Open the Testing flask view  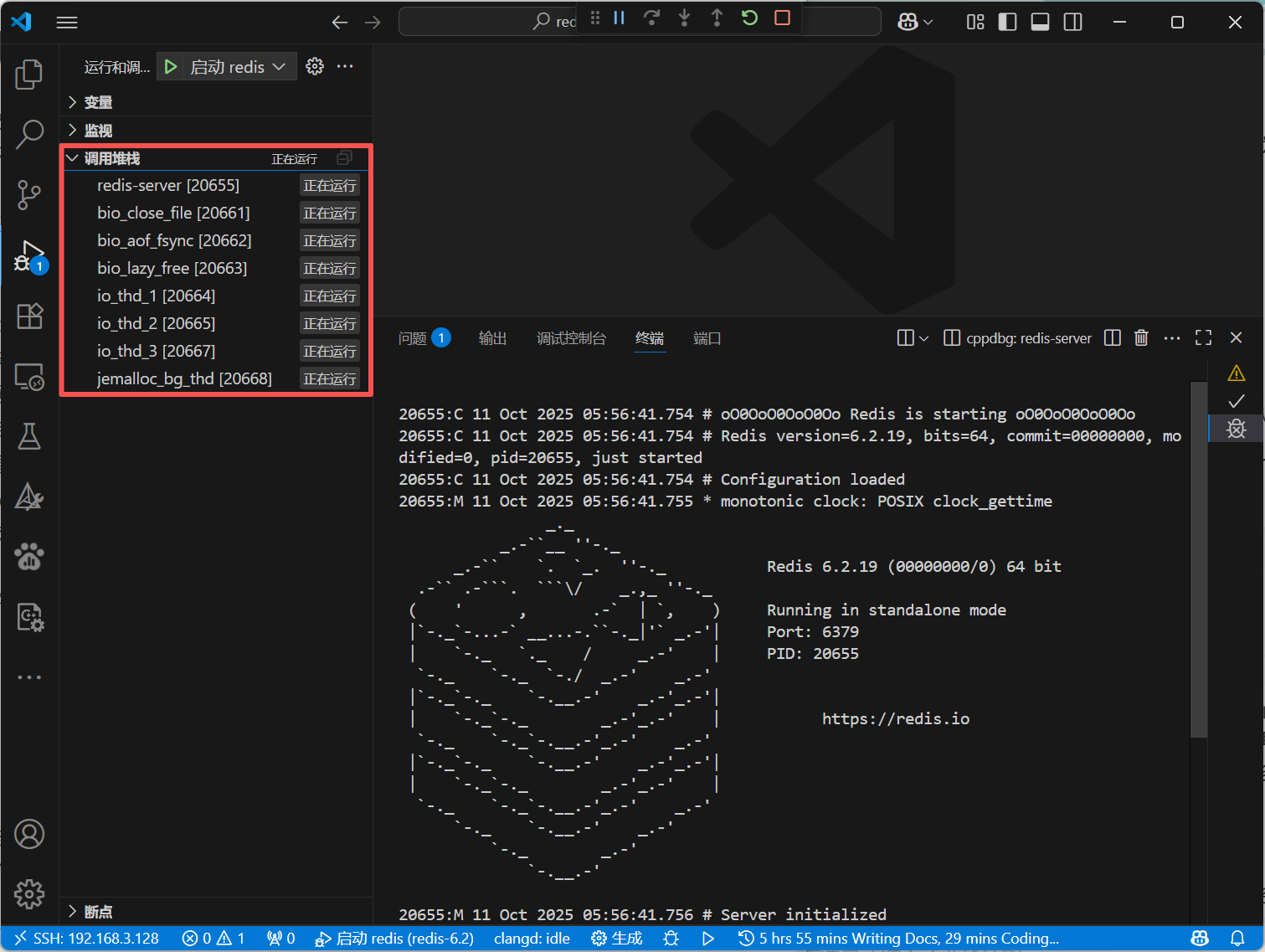click(29, 436)
